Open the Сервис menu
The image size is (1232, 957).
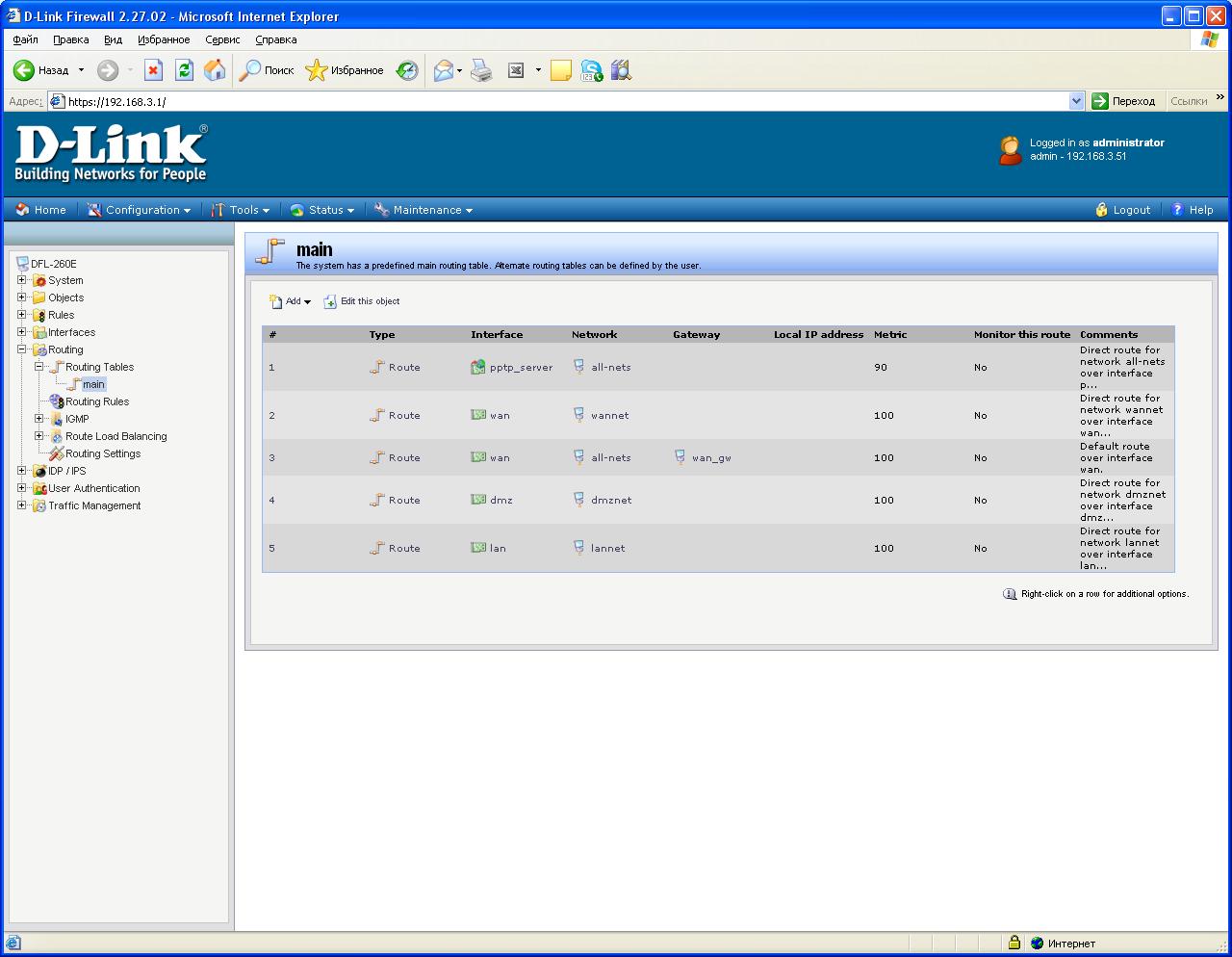pos(222,39)
